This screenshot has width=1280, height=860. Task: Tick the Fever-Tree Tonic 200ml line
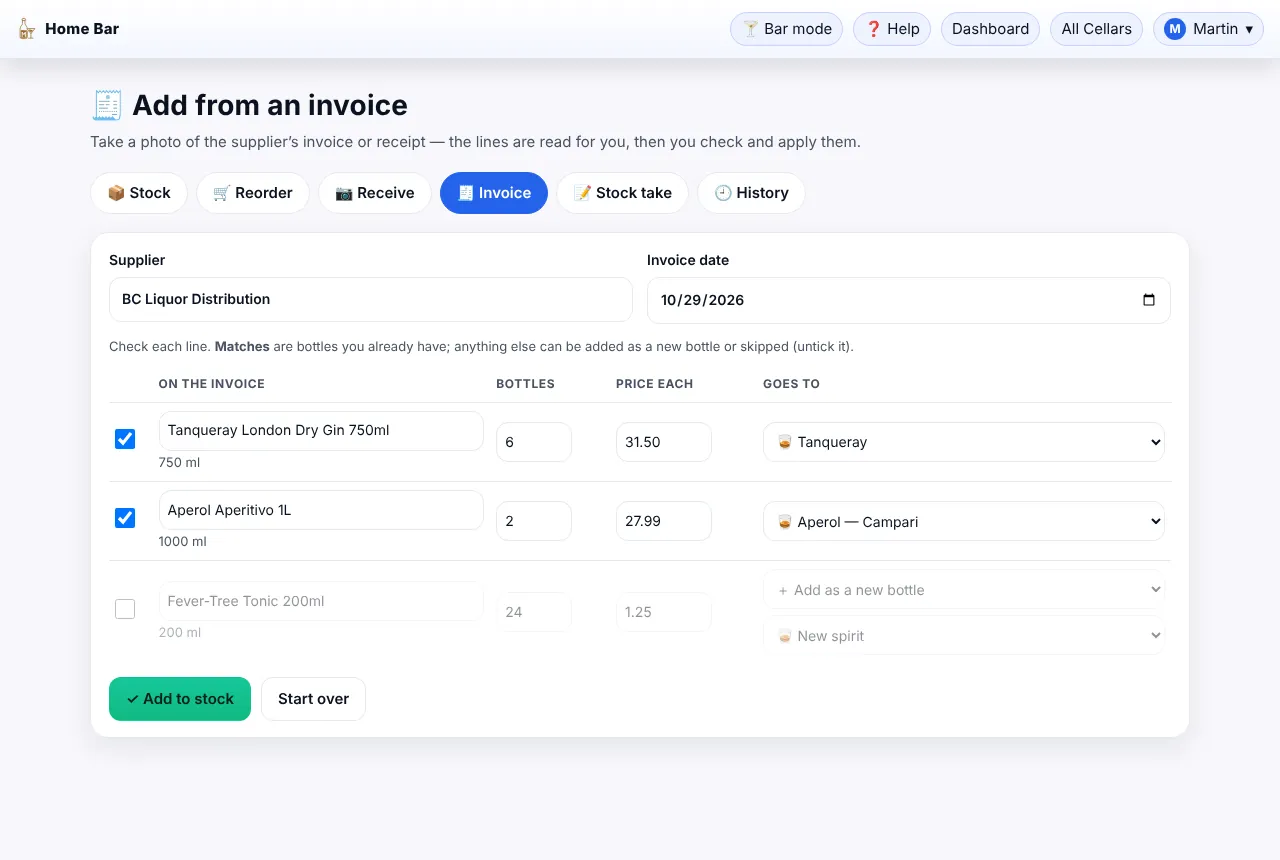click(125, 609)
